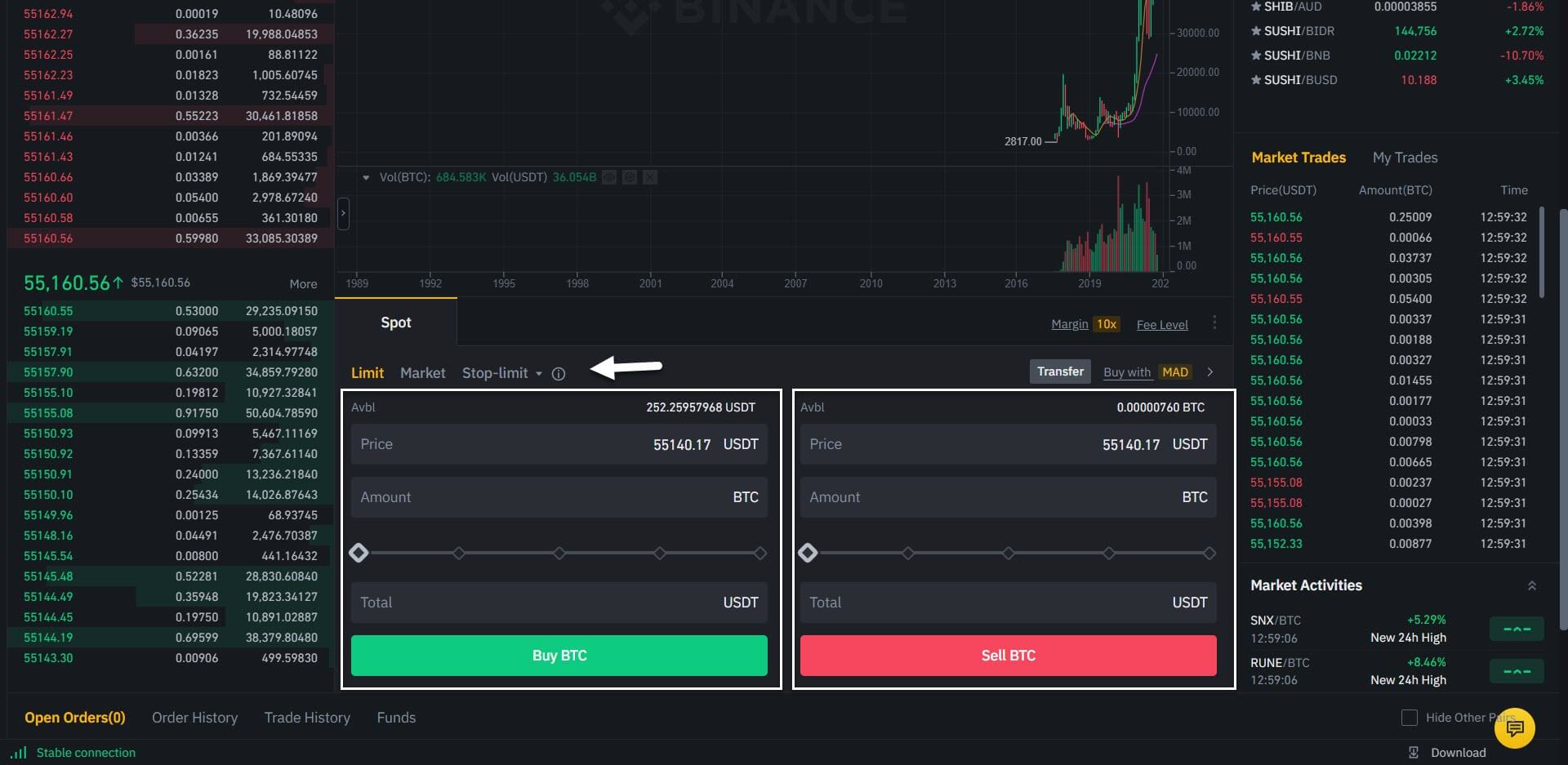Click the Market Trades vertical scrollbar
This screenshot has width=1568, height=765.
[1541, 251]
